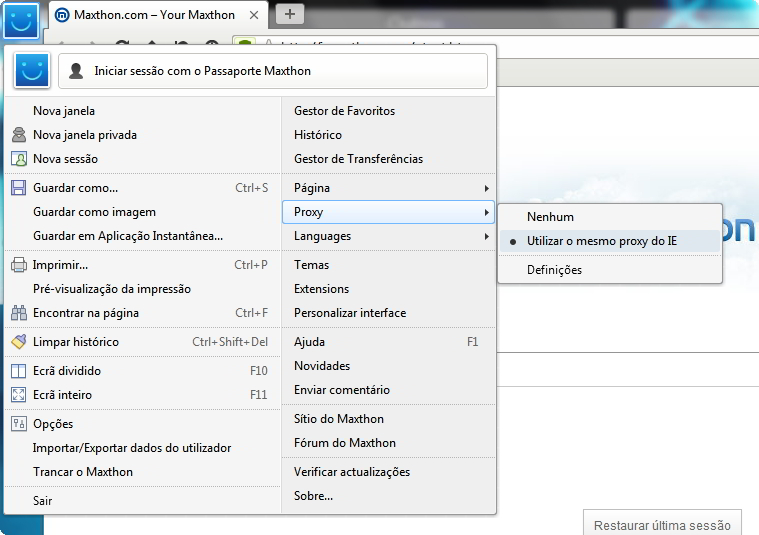Image resolution: width=759 pixels, height=535 pixels.
Task: Click Sair to exit
Action: [143, 501]
